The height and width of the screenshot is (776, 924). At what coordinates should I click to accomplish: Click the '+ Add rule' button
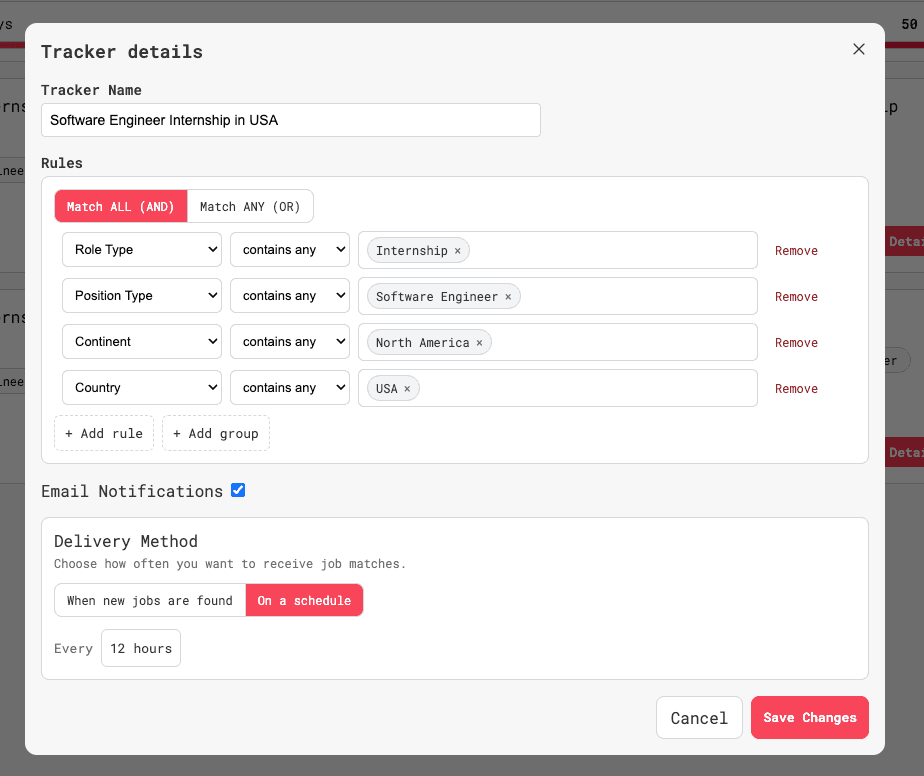coord(104,433)
